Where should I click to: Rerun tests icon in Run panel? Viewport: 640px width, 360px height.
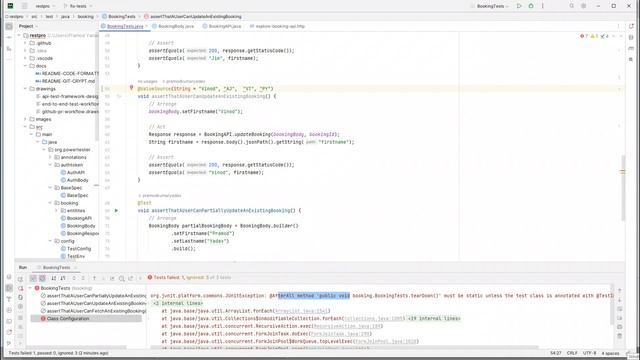click(20, 279)
